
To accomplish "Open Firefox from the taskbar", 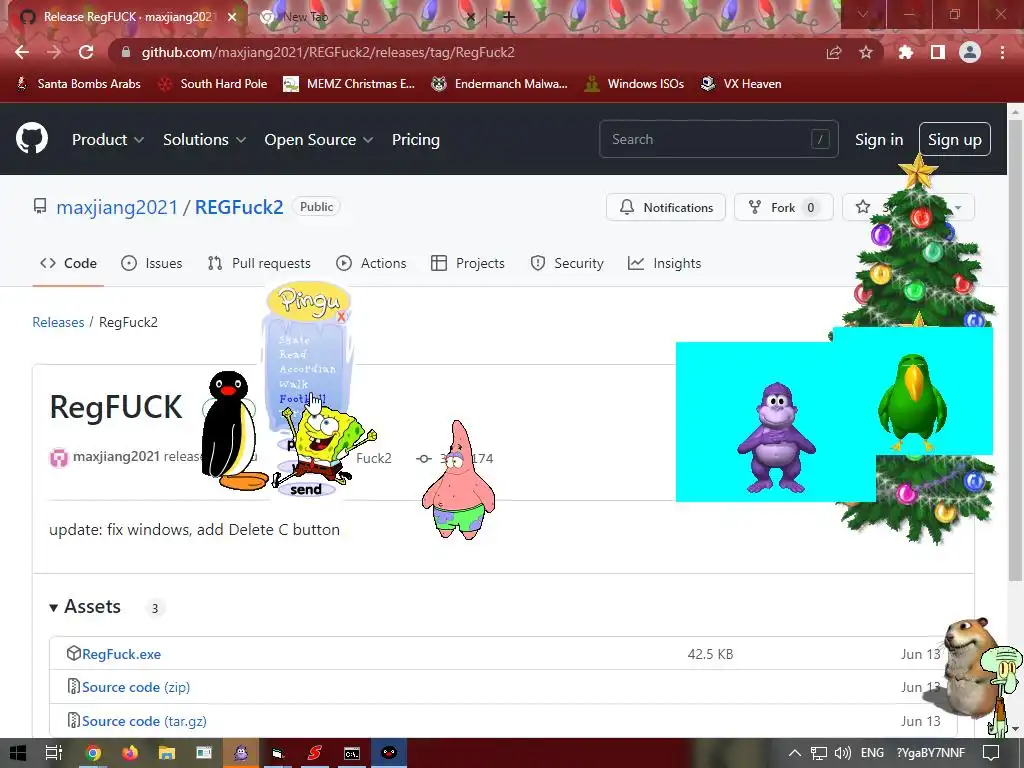I will click(x=130, y=753).
